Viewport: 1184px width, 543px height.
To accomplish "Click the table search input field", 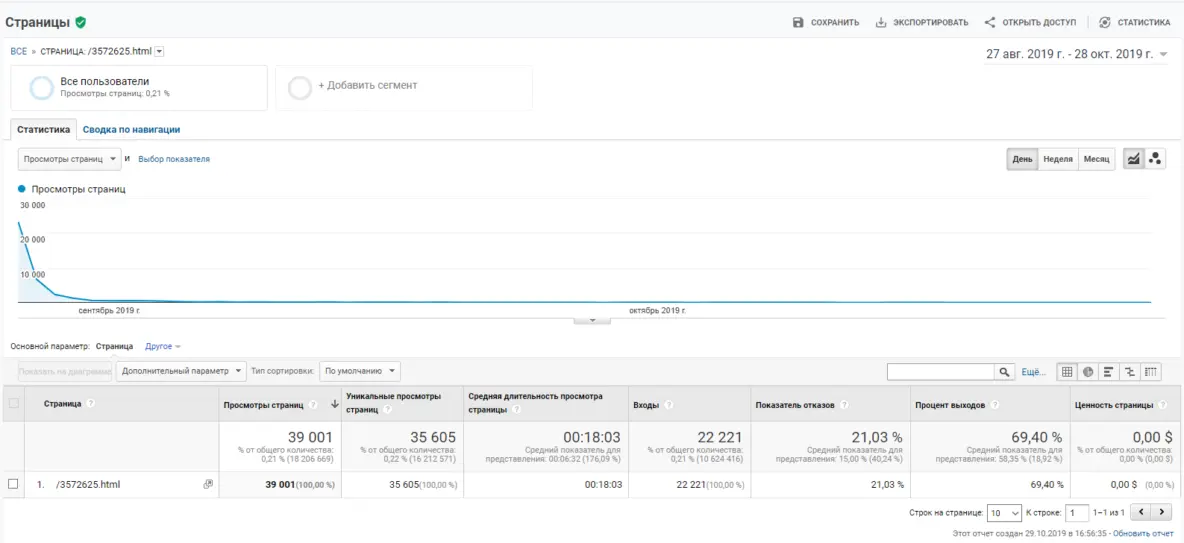I will click(940, 372).
